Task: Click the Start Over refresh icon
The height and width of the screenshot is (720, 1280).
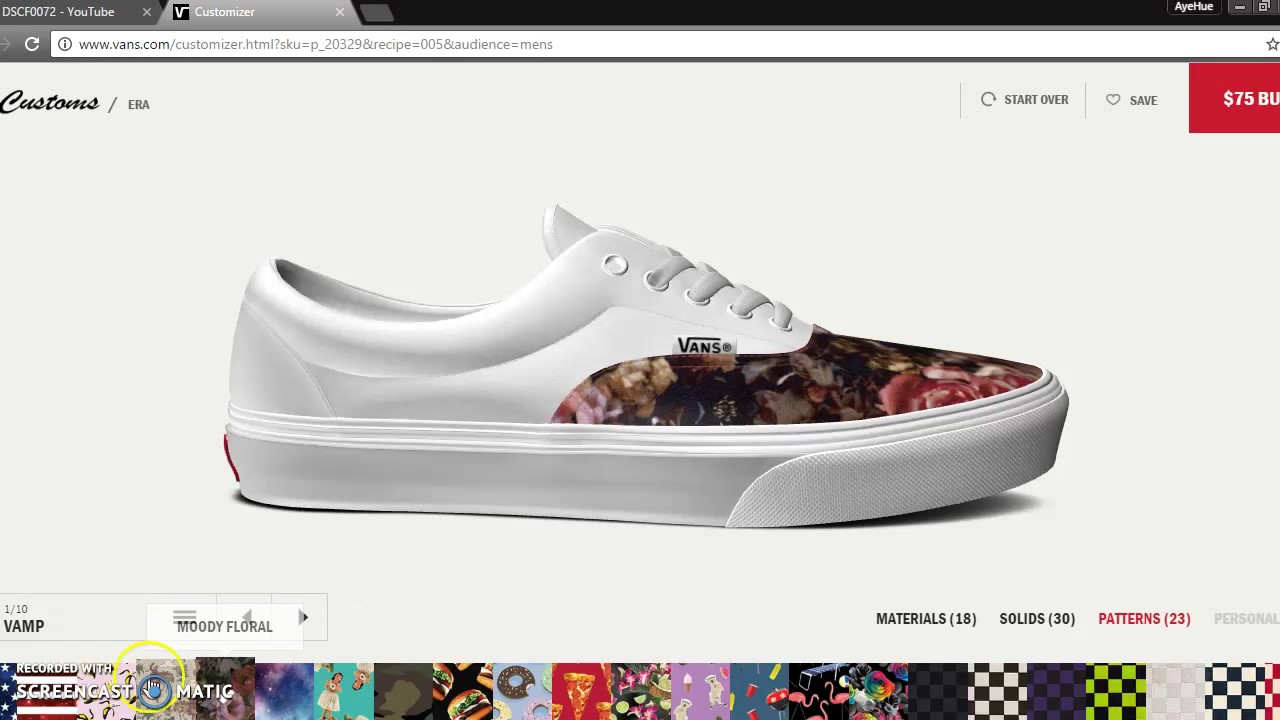Action: tap(988, 99)
